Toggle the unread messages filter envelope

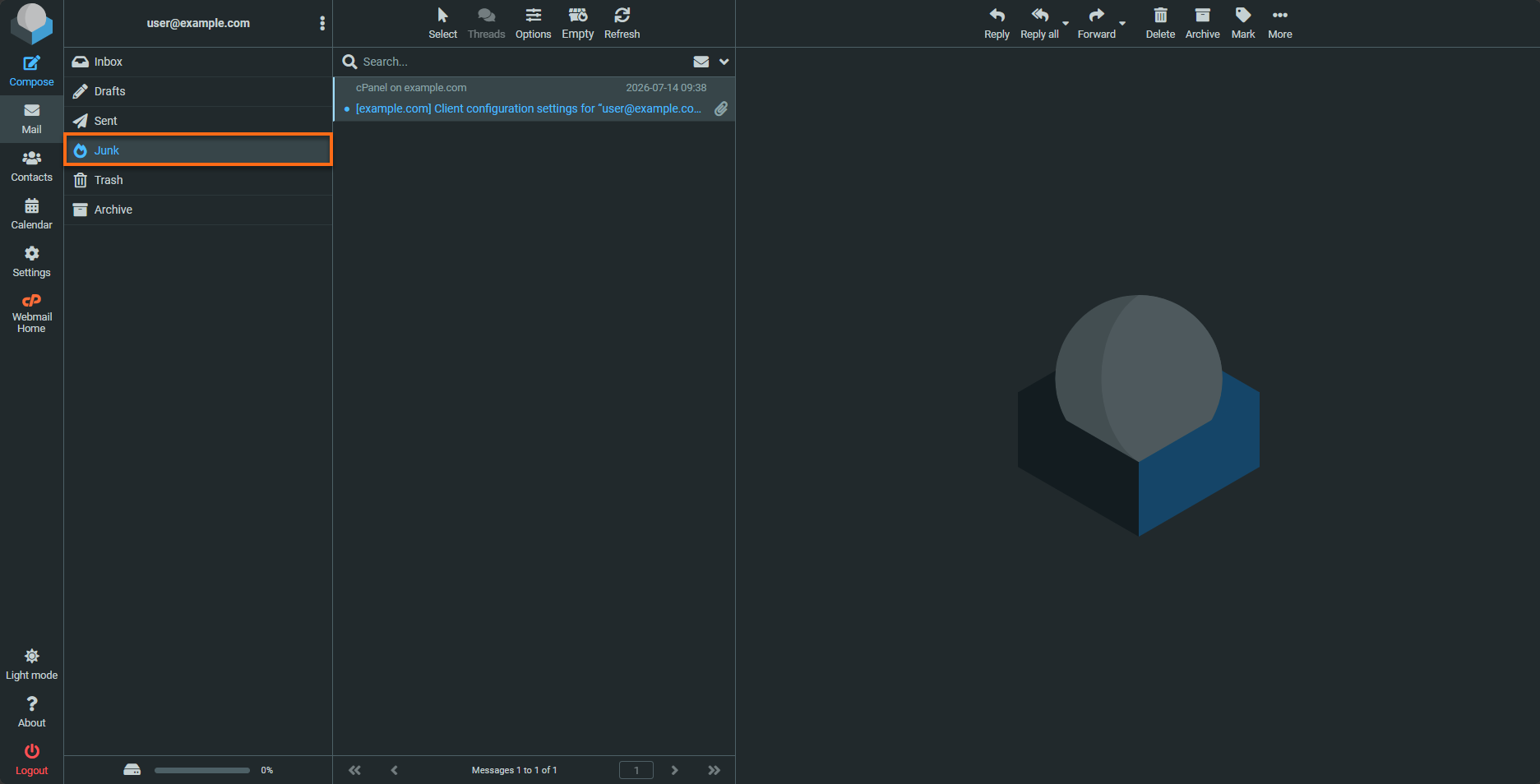pos(701,62)
